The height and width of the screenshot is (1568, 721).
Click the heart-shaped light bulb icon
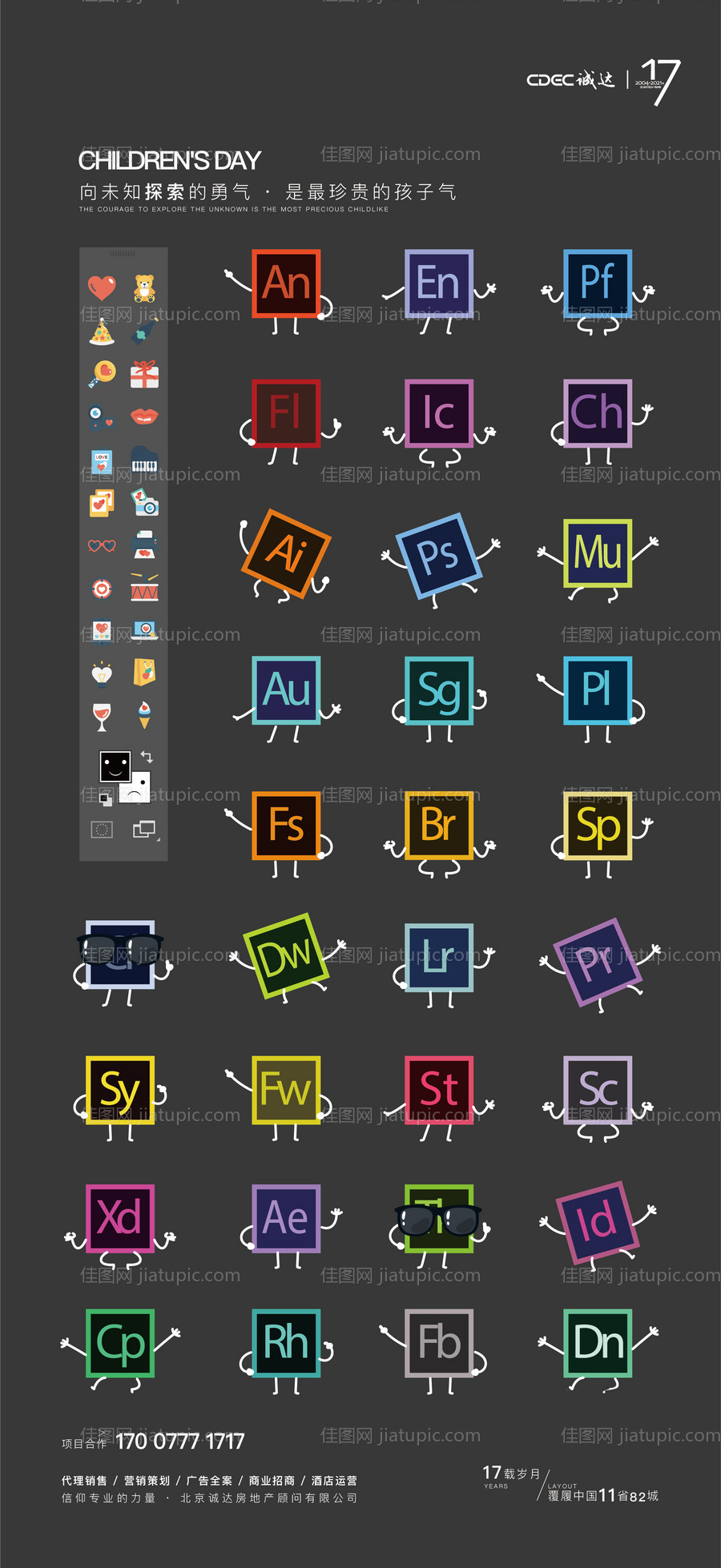click(102, 674)
